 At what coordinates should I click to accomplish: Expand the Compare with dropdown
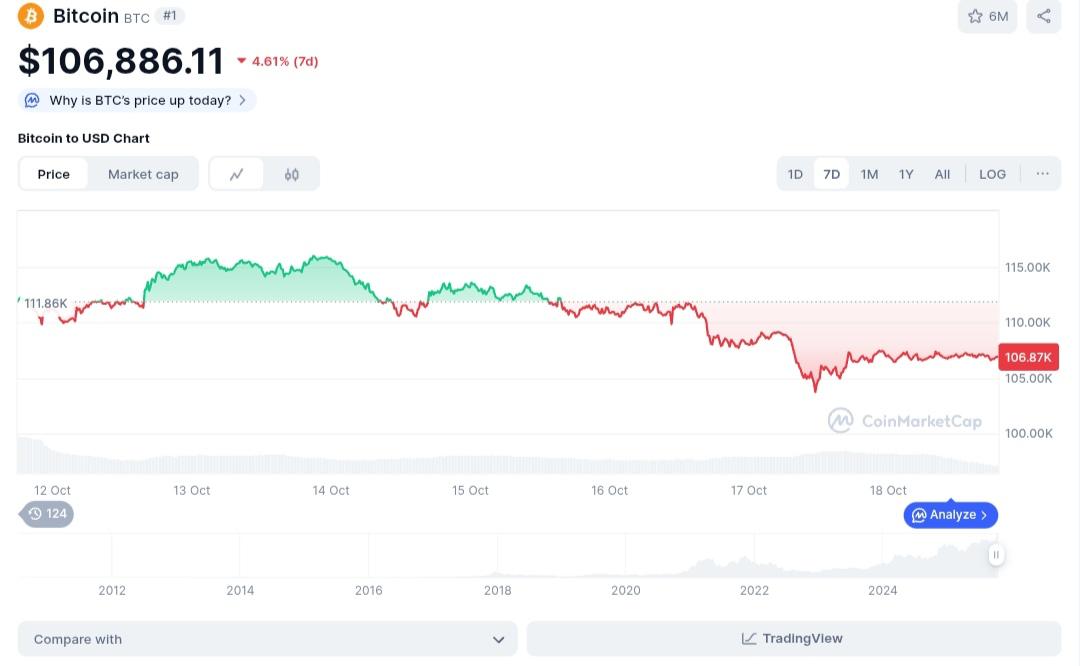267,639
